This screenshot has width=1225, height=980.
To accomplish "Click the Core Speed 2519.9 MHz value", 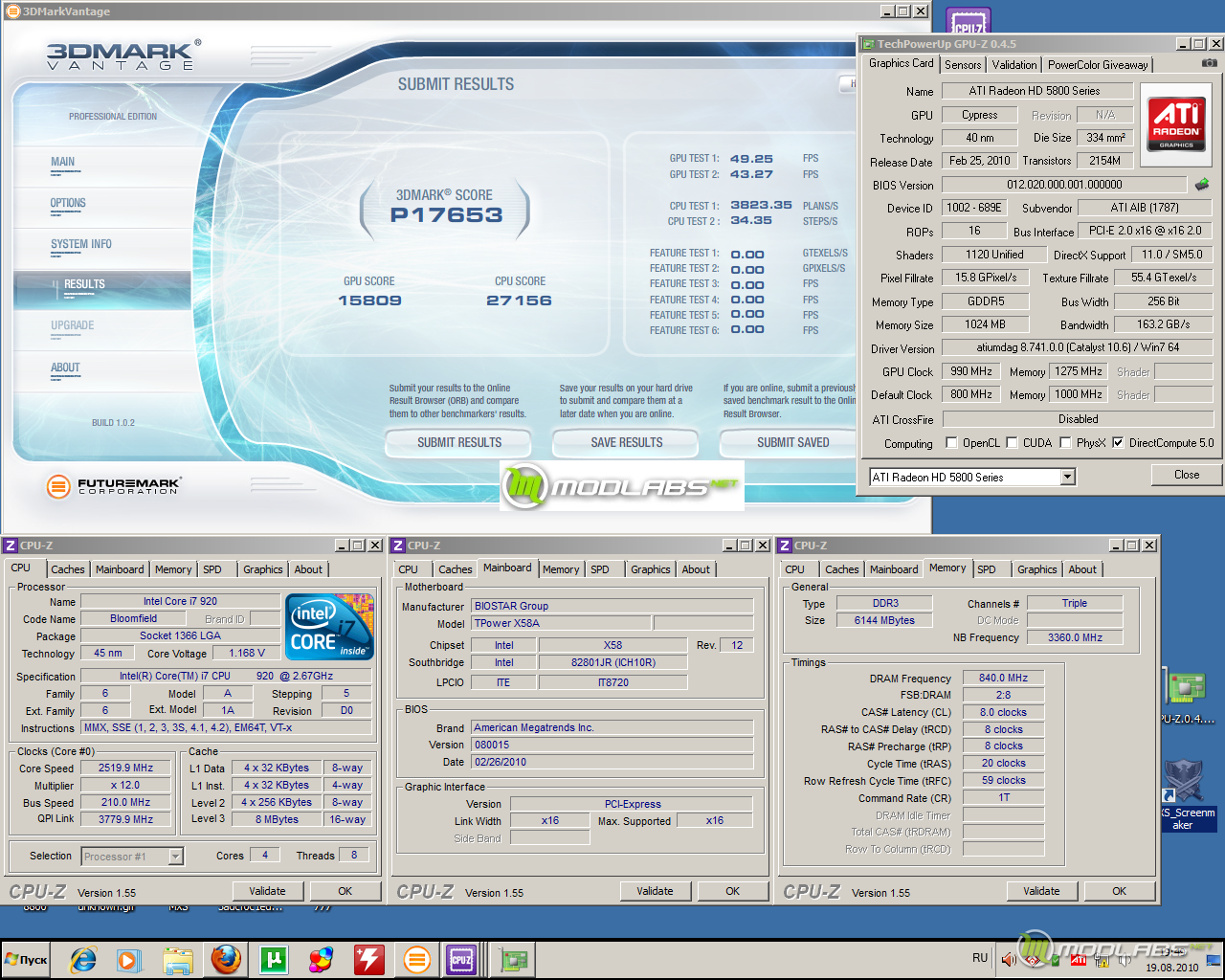I will coord(126,768).
